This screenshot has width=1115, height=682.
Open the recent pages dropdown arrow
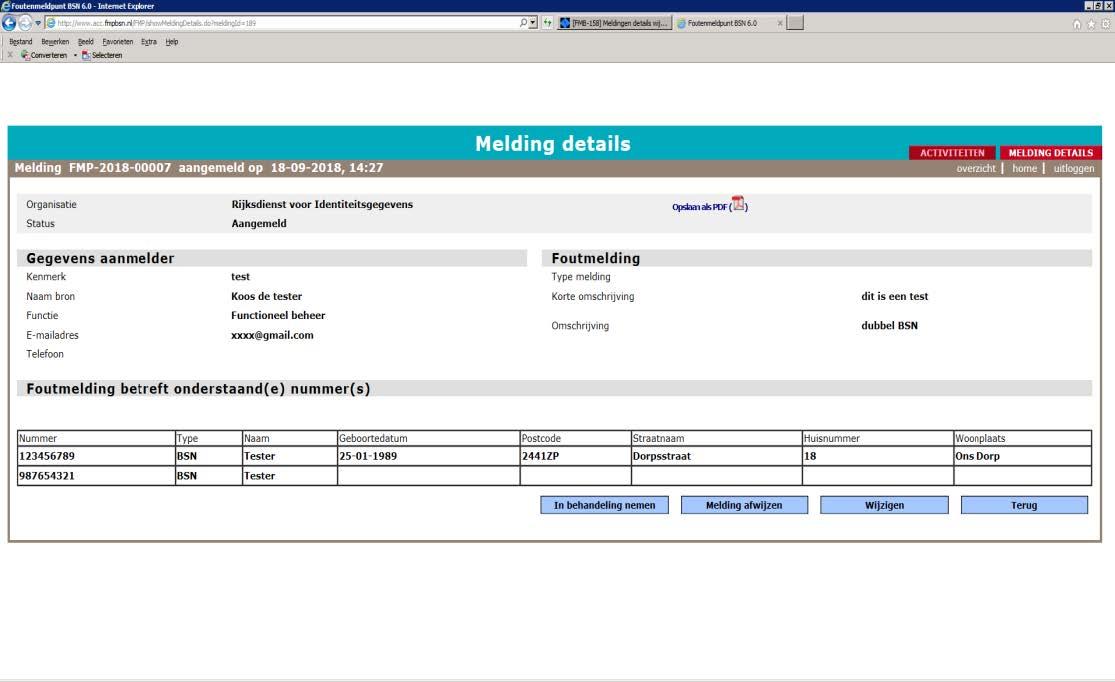coord(38,23)
